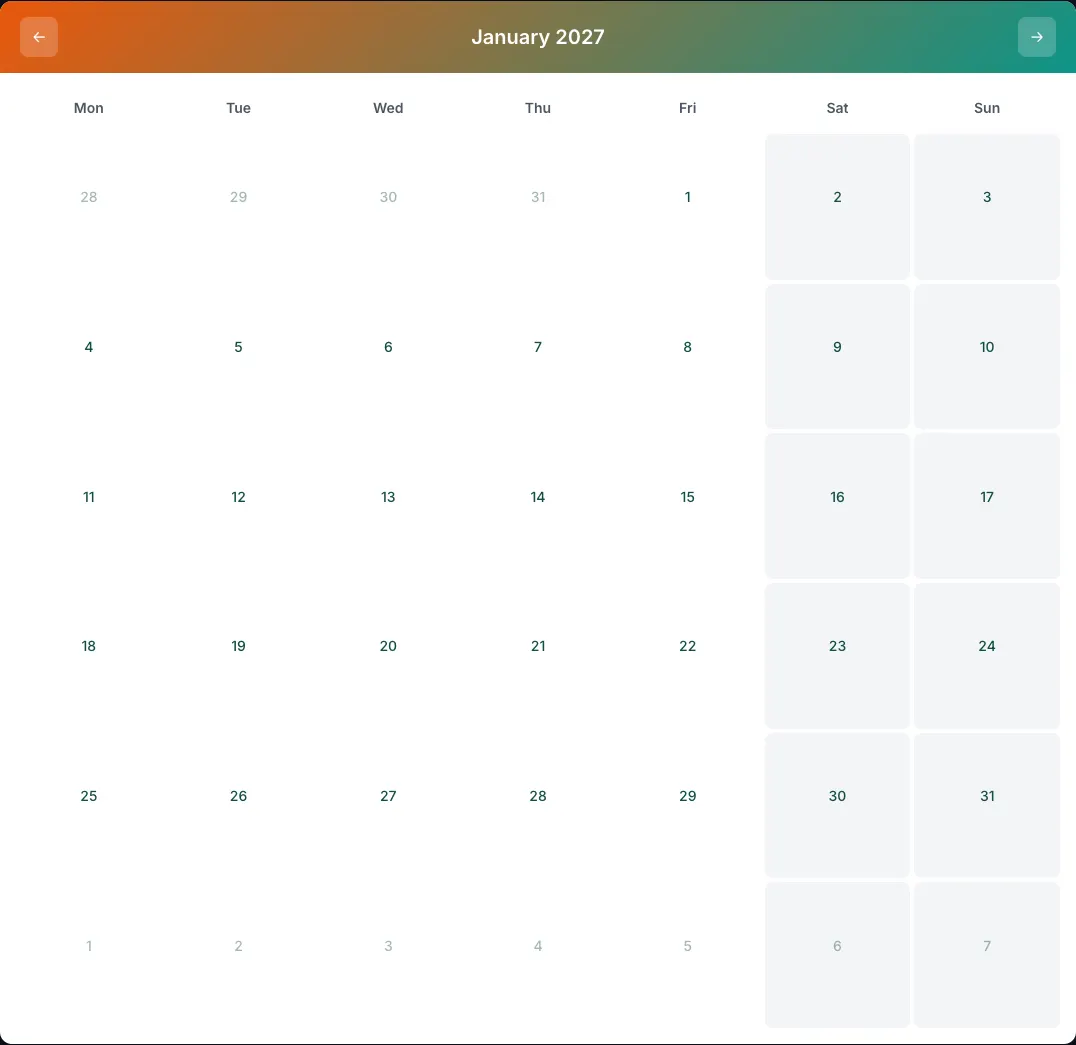Choose Thursday January 7 in second row
This screenshot has width=1076, height=1045.
(538, 356)
